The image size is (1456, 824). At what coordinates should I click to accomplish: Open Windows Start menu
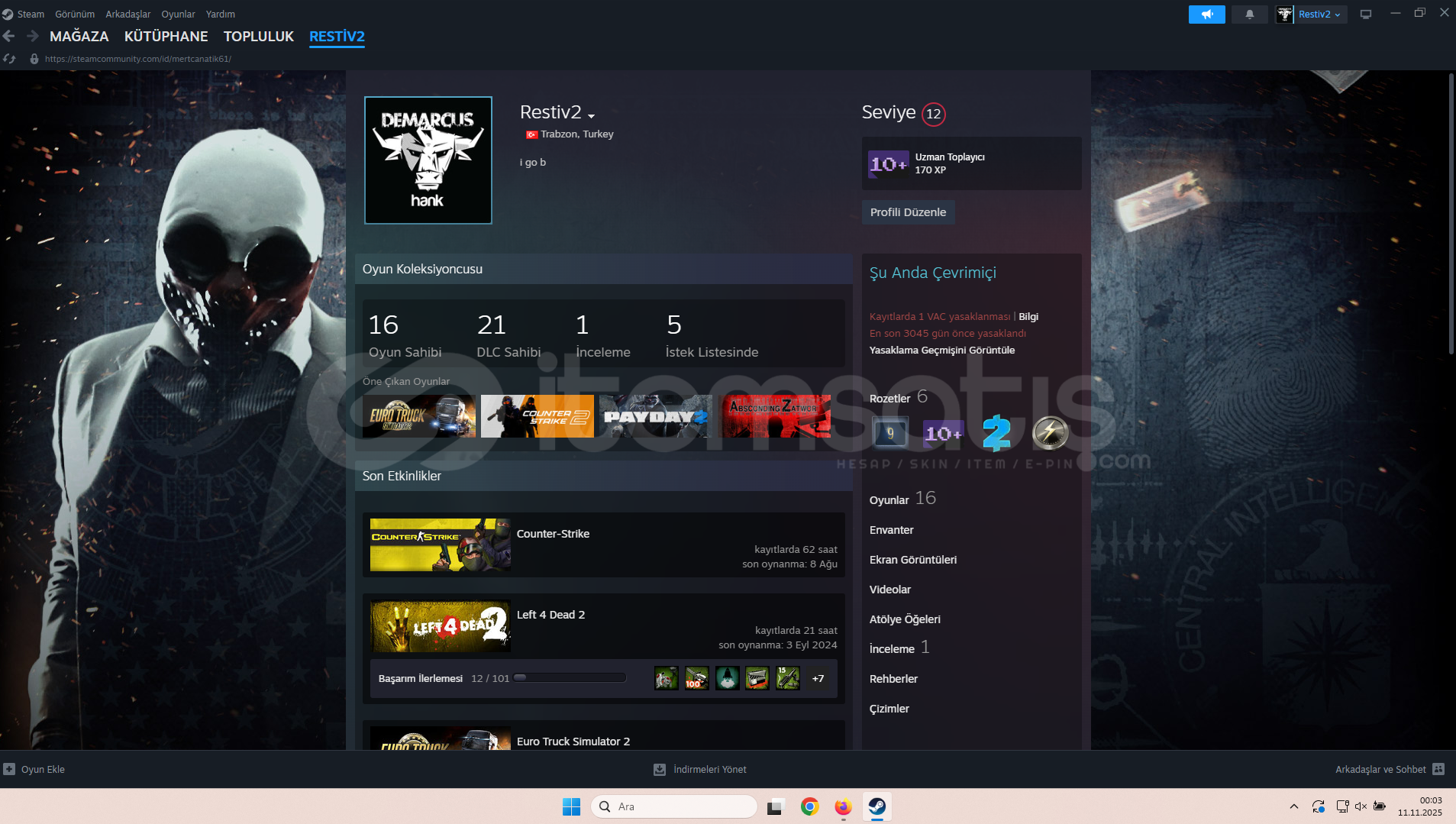[571, 806]
